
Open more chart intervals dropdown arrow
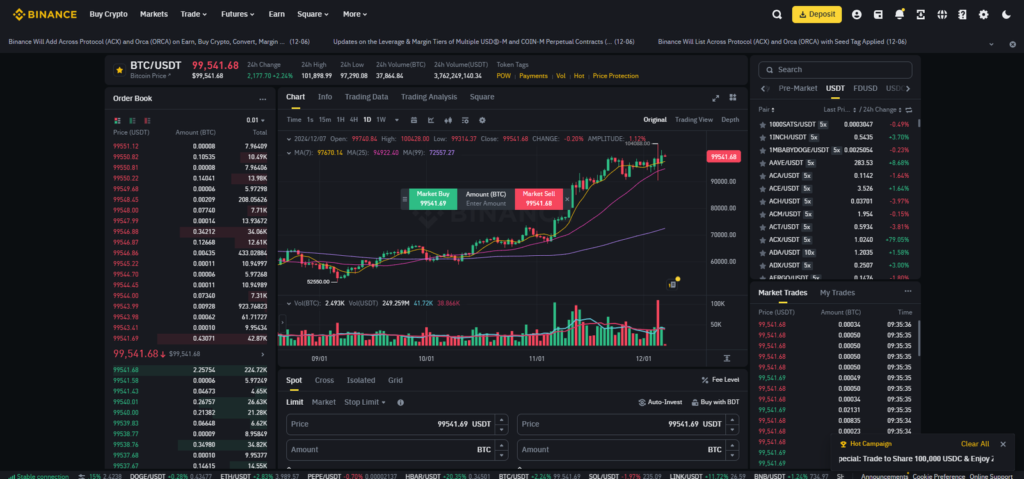pos(396,120)
